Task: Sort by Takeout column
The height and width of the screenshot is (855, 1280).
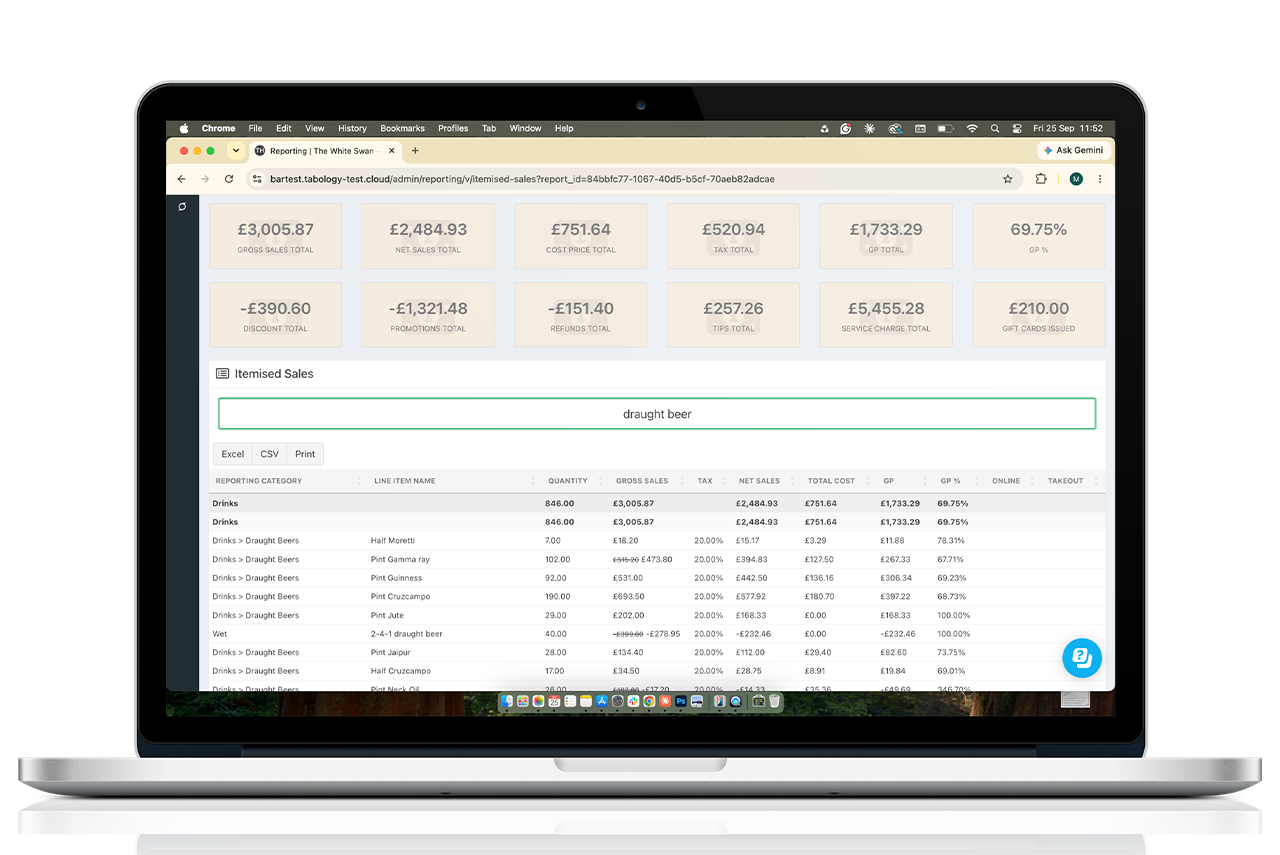Action: pos(1065,481)
